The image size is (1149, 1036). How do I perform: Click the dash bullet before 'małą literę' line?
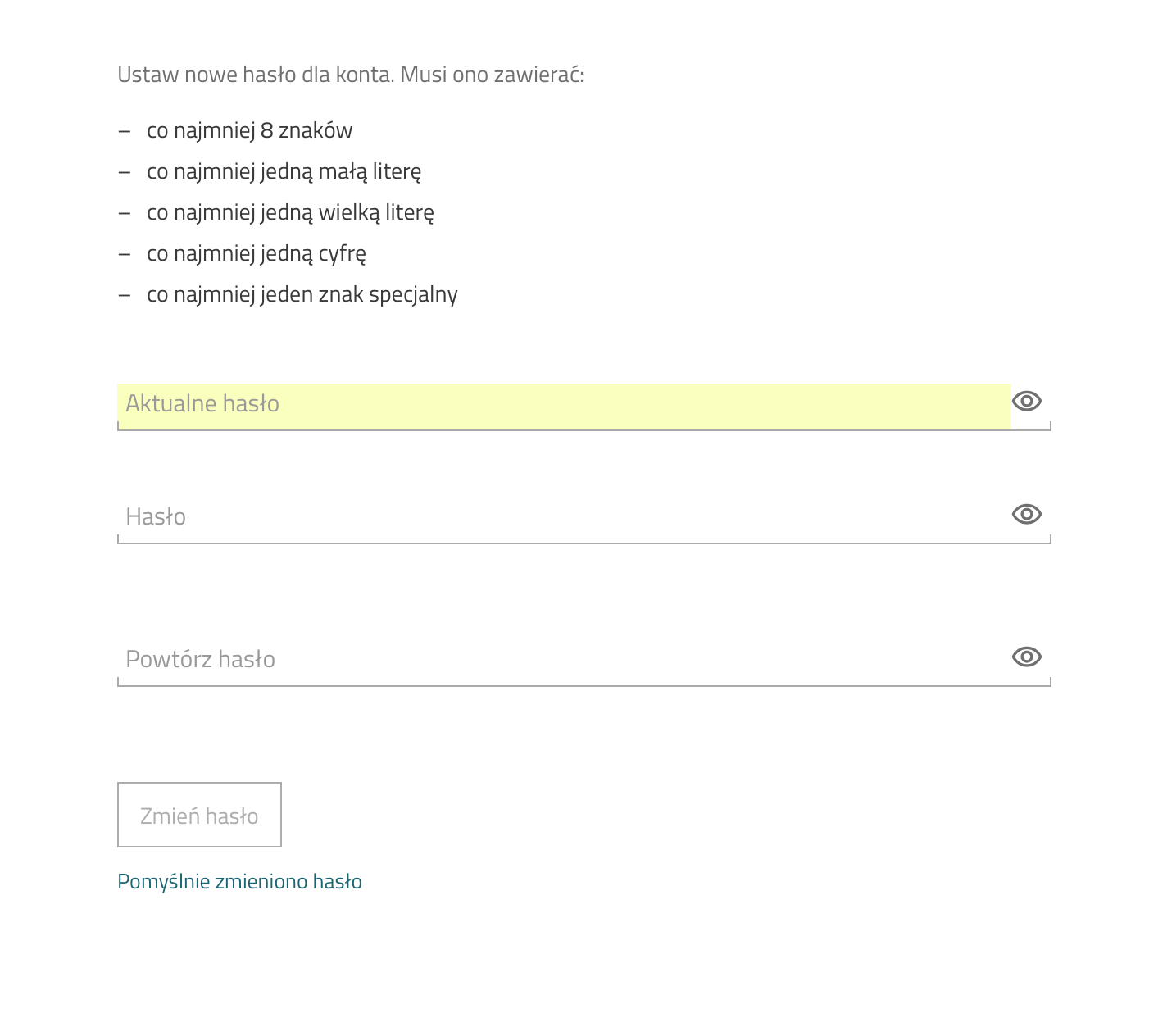(125, 172)
